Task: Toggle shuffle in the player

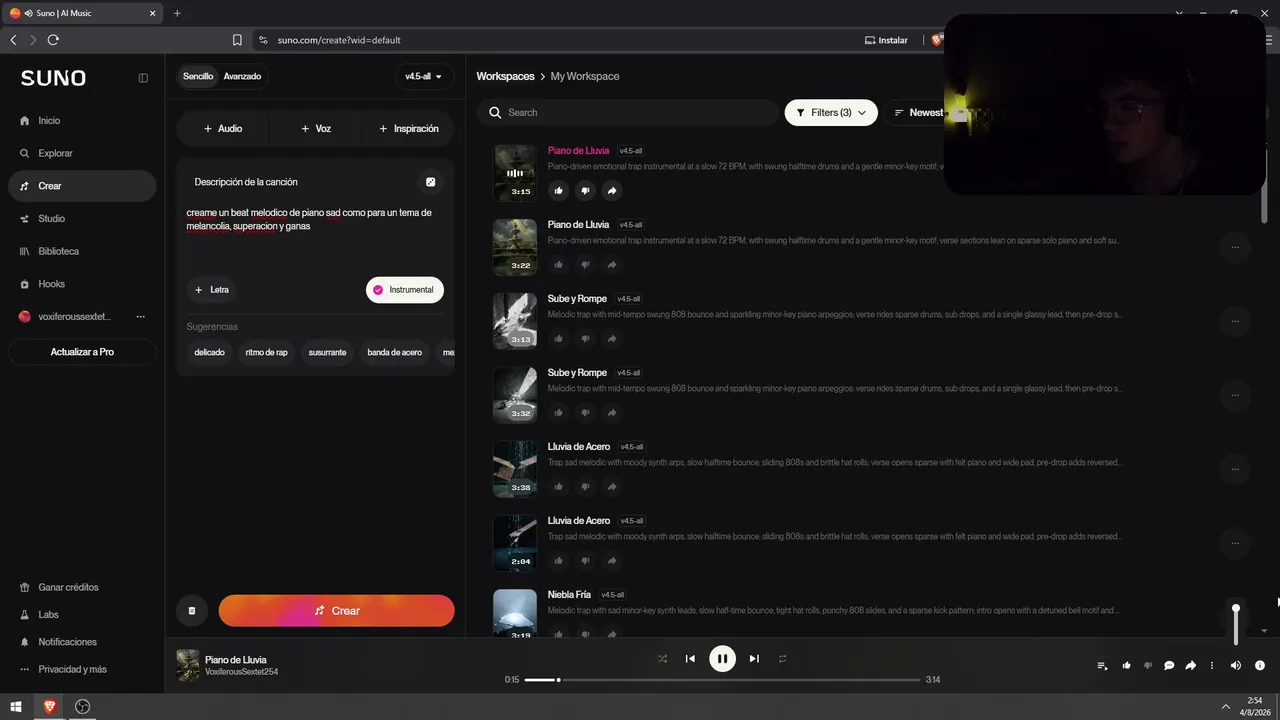Action: (662, 659)
